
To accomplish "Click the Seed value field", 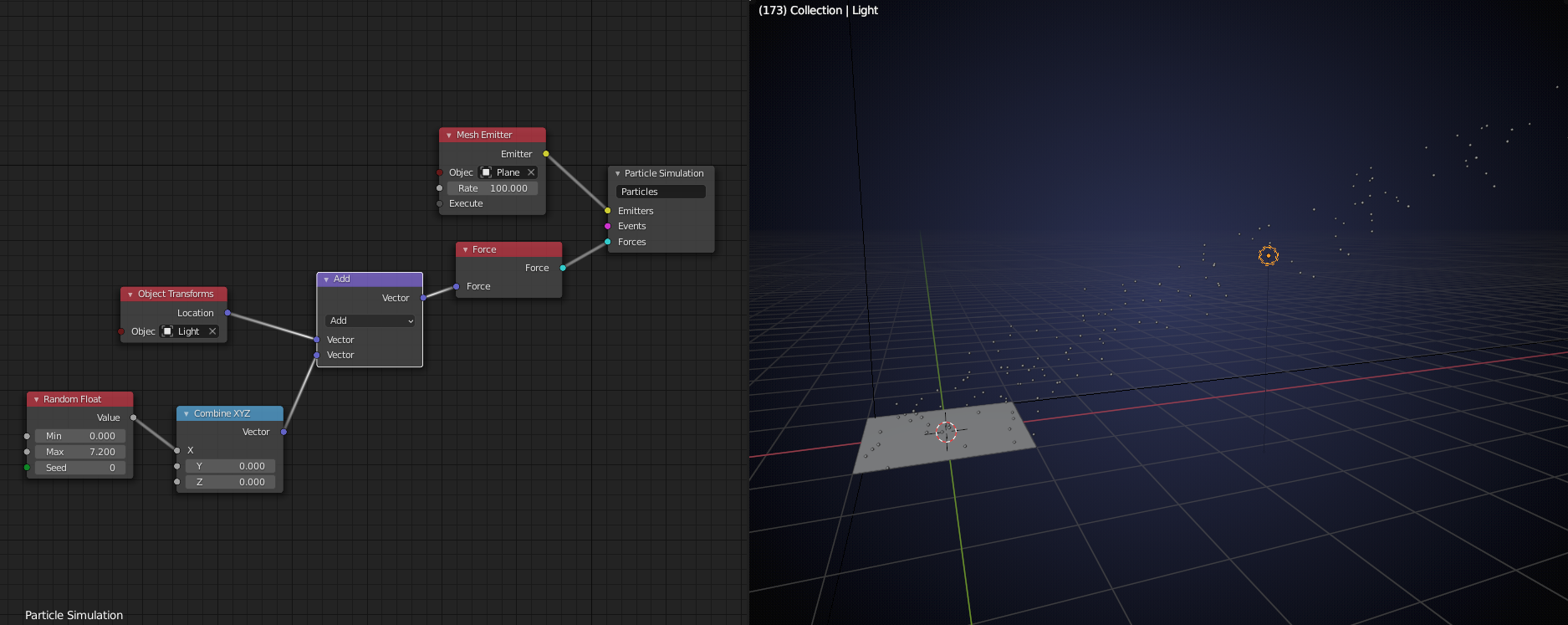I will [x=80, y=468].
